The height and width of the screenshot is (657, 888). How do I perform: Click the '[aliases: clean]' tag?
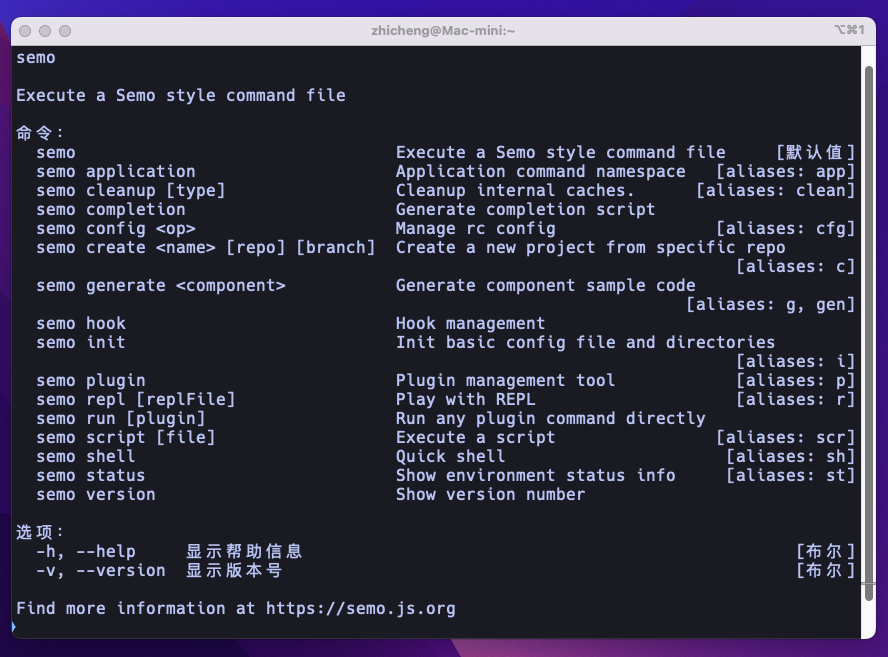click(x=775, y=190)
